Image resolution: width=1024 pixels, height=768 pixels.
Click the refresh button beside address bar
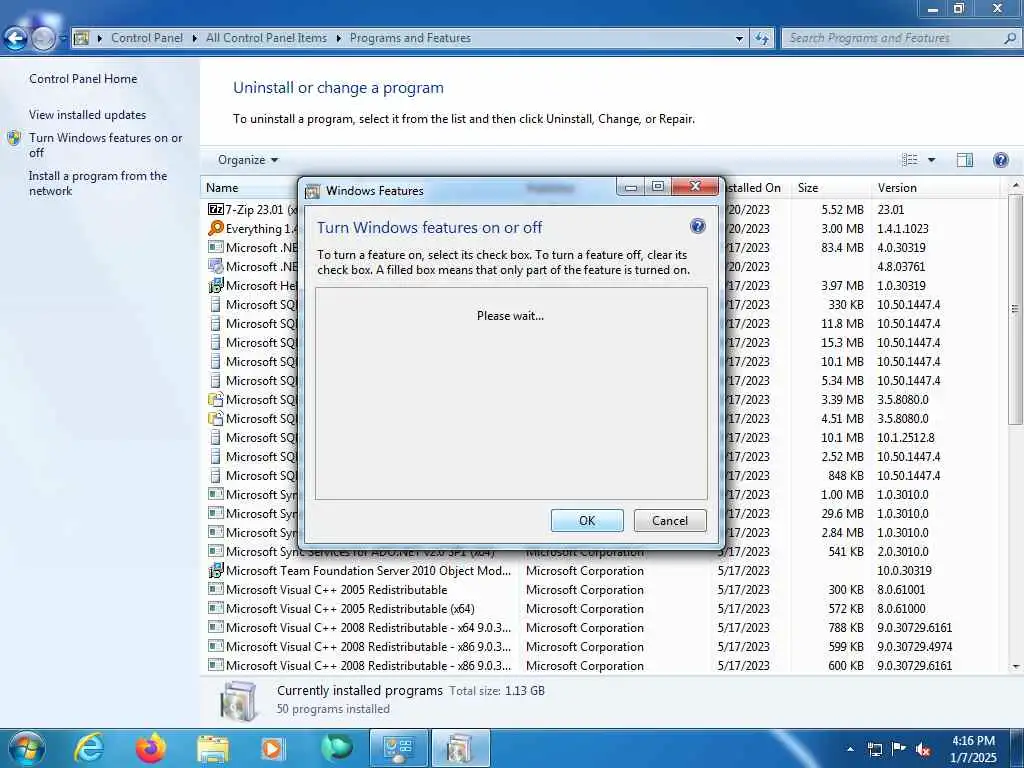click(x=761, y=39)
